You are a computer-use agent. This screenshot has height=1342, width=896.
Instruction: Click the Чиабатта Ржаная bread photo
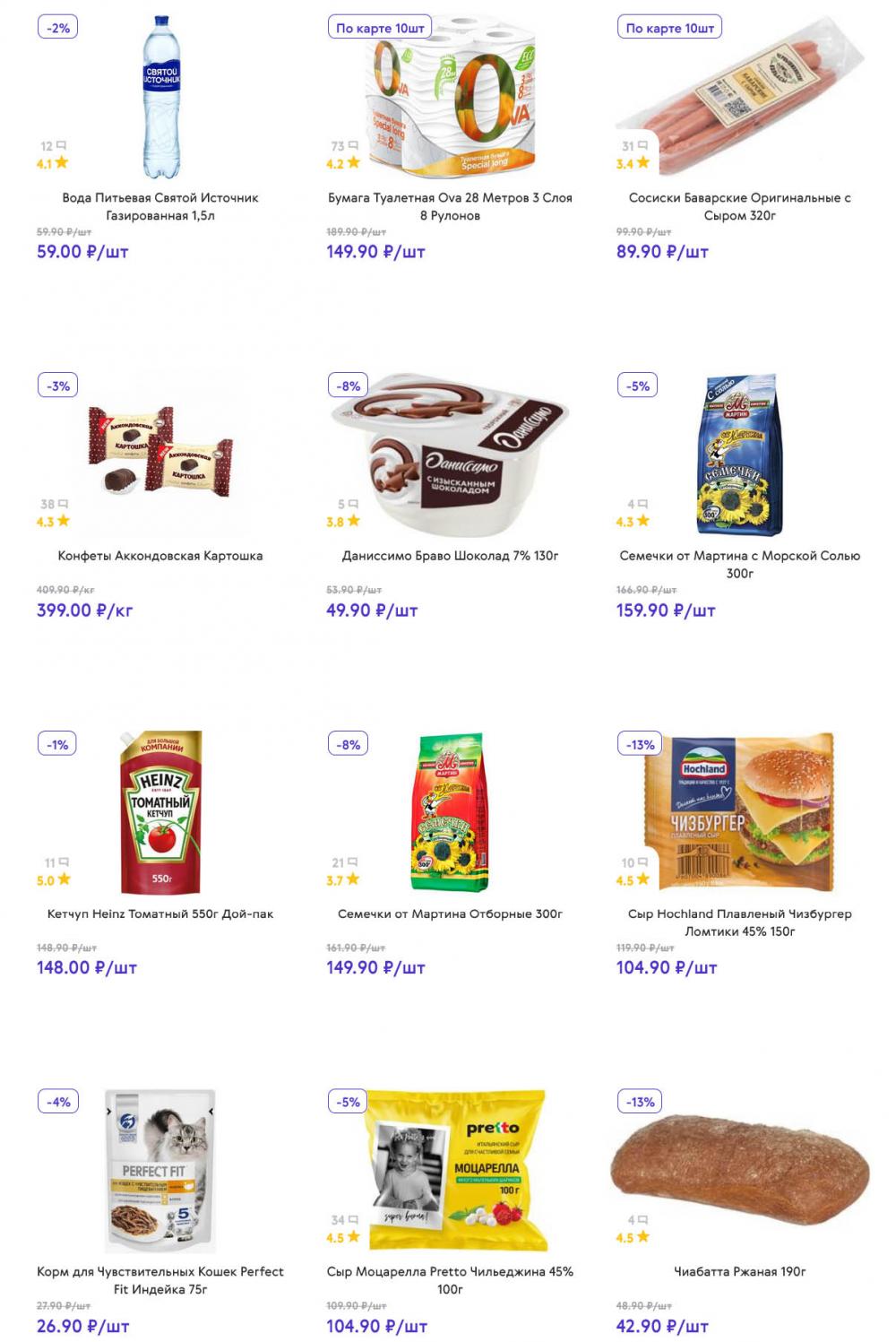pyautogui.click(x=739, y=1170)
